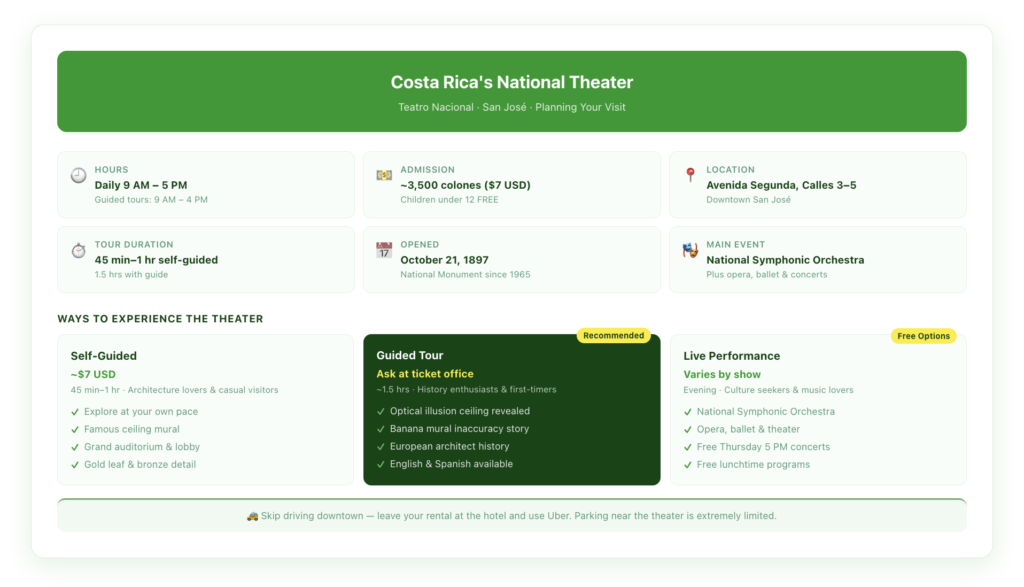1024x587 pixels.
Task: Click checkmark next to Famous ceiling mural
Action: [75, 430]
